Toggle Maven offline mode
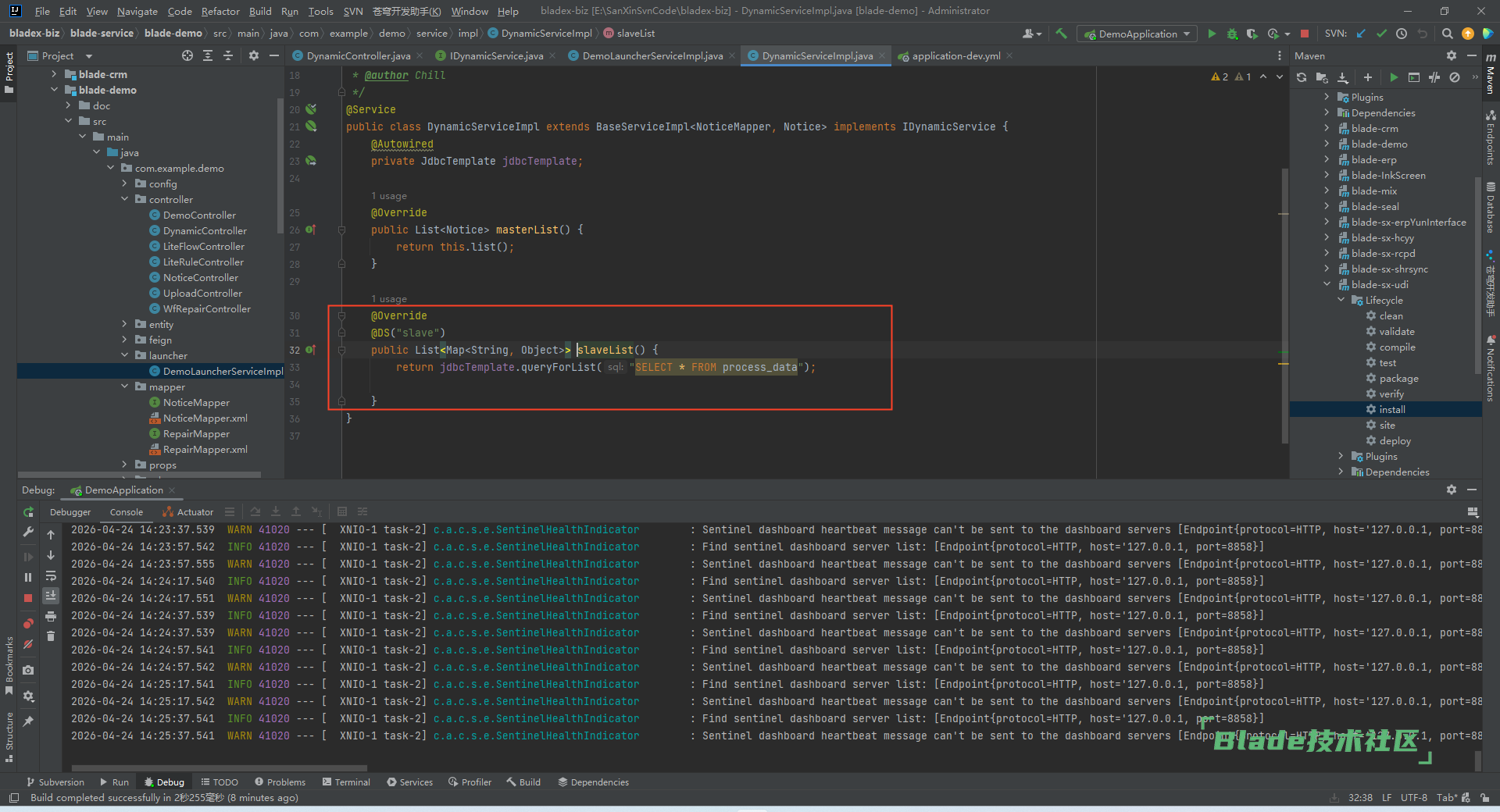1500x812 pixels. pos(1434,77)
